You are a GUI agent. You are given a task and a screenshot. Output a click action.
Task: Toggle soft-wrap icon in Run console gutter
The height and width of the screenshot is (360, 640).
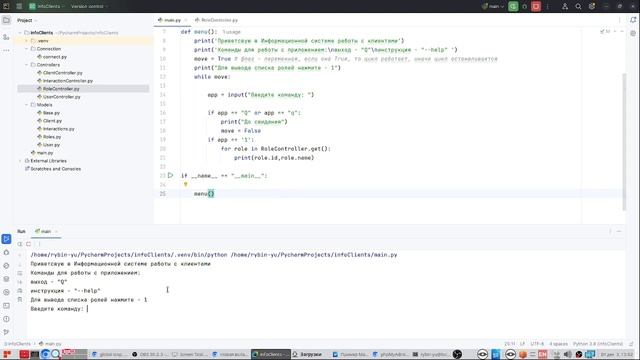pos(20,273)
